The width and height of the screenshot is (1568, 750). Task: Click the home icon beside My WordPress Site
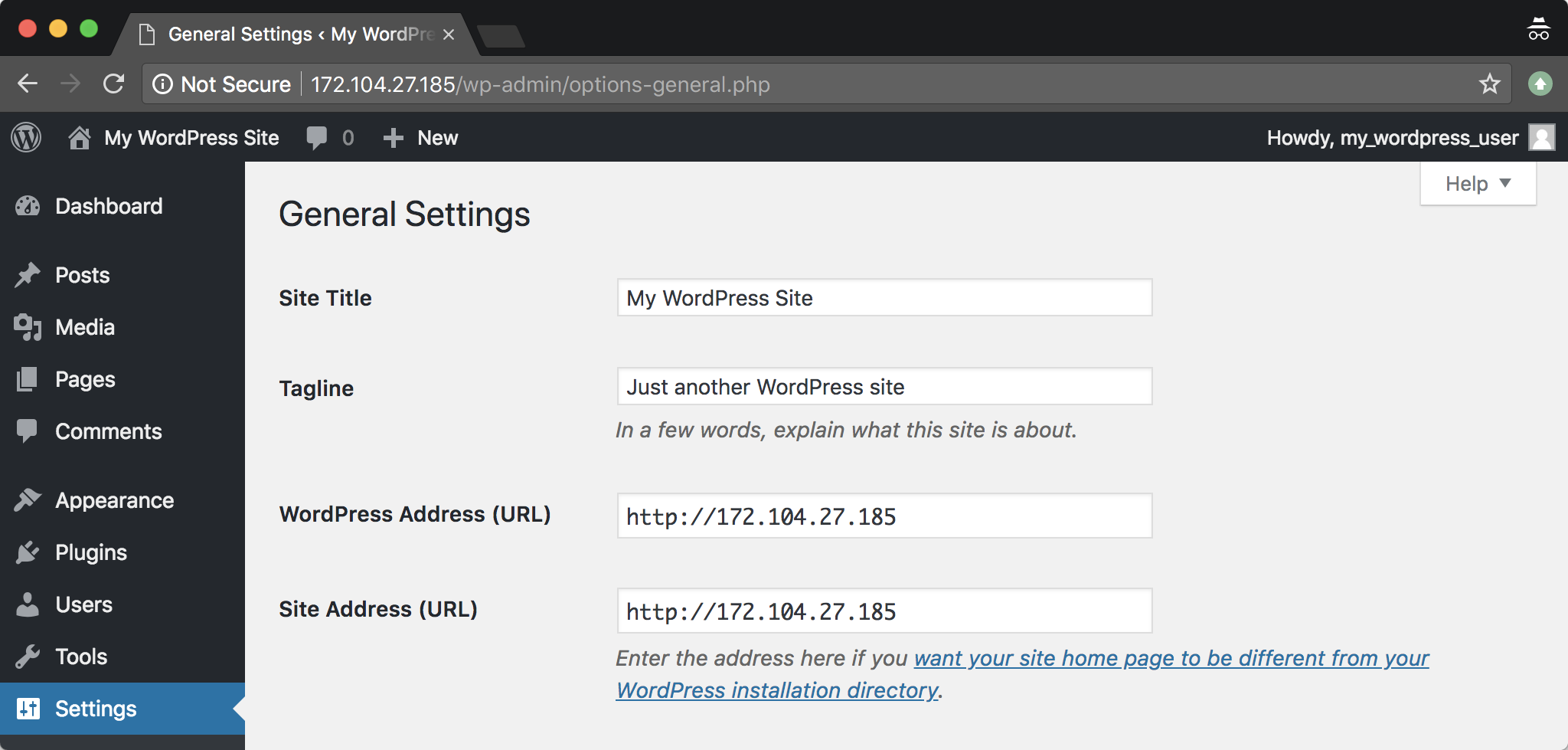[80, 137]
